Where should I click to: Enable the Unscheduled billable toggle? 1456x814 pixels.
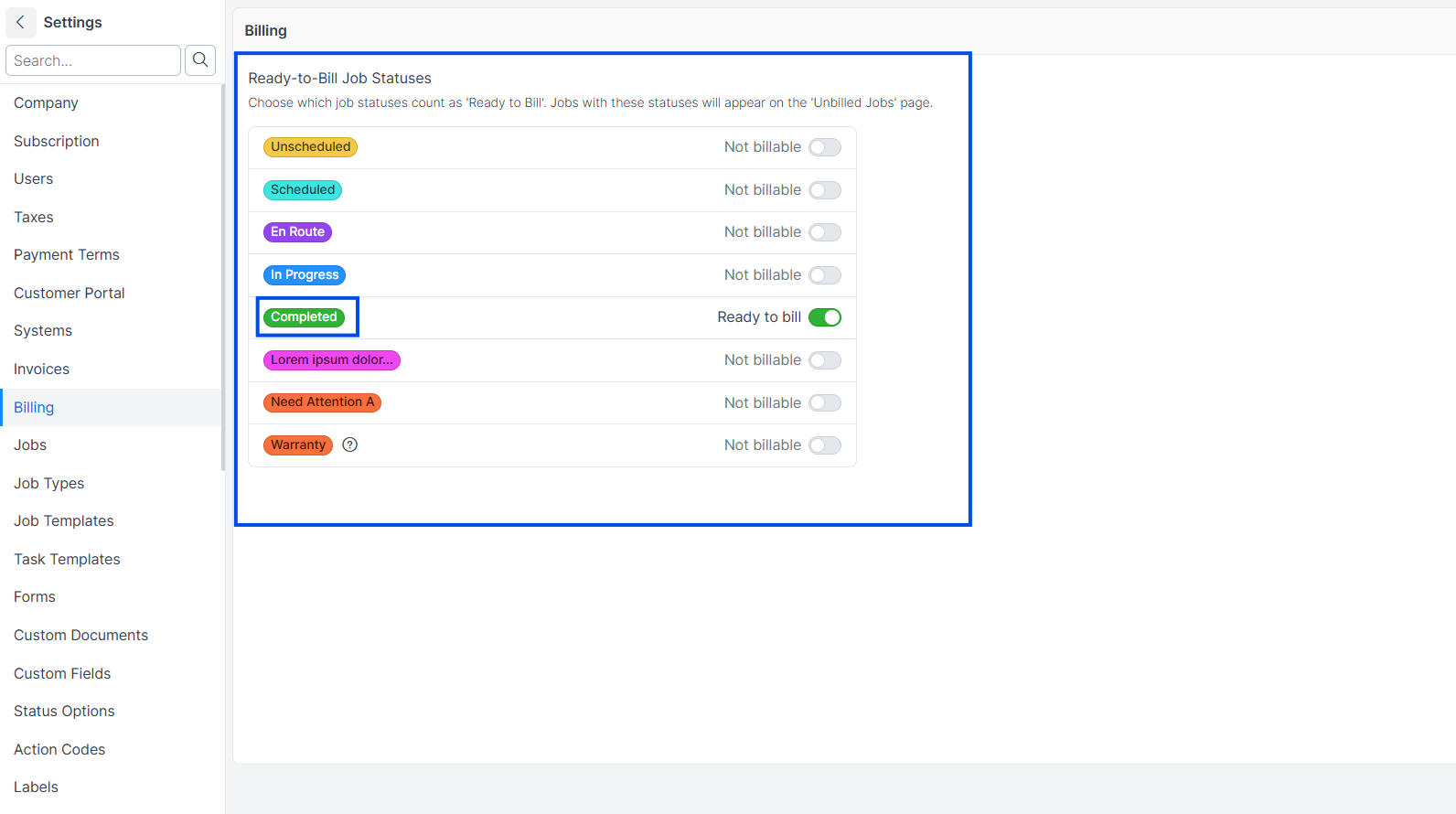[x=825, y=147]
